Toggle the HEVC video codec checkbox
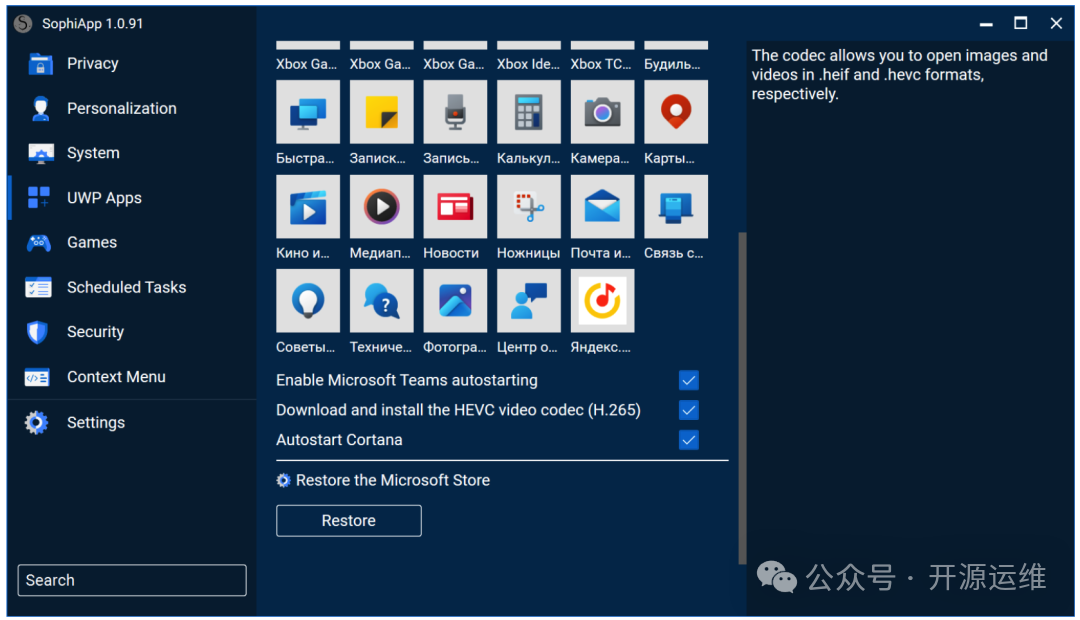 click(x=688, y=410)
